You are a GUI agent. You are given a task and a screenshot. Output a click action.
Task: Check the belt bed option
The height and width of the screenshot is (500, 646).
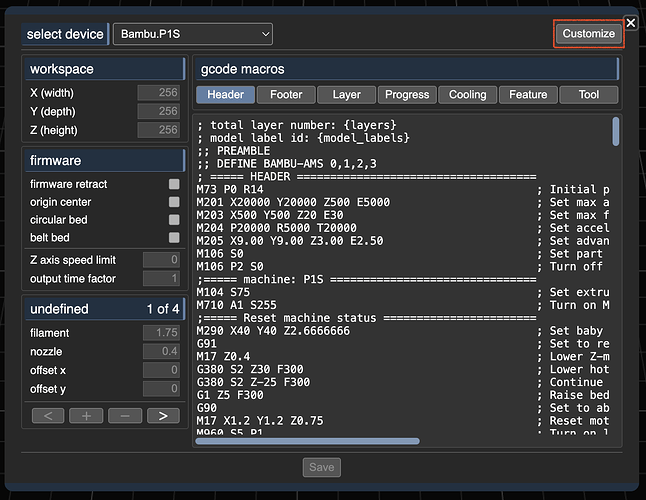click(174, 238)
